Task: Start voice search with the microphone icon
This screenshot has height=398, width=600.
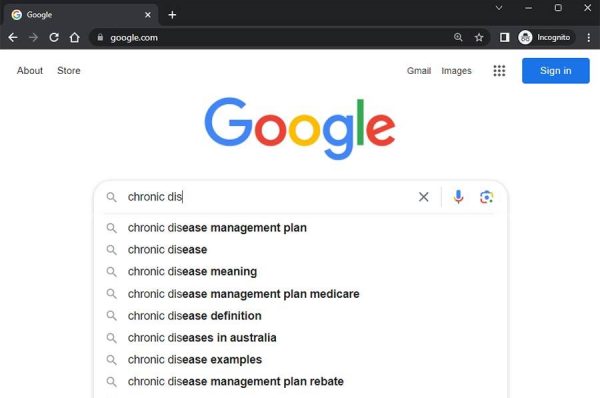Action: [458, 197]
